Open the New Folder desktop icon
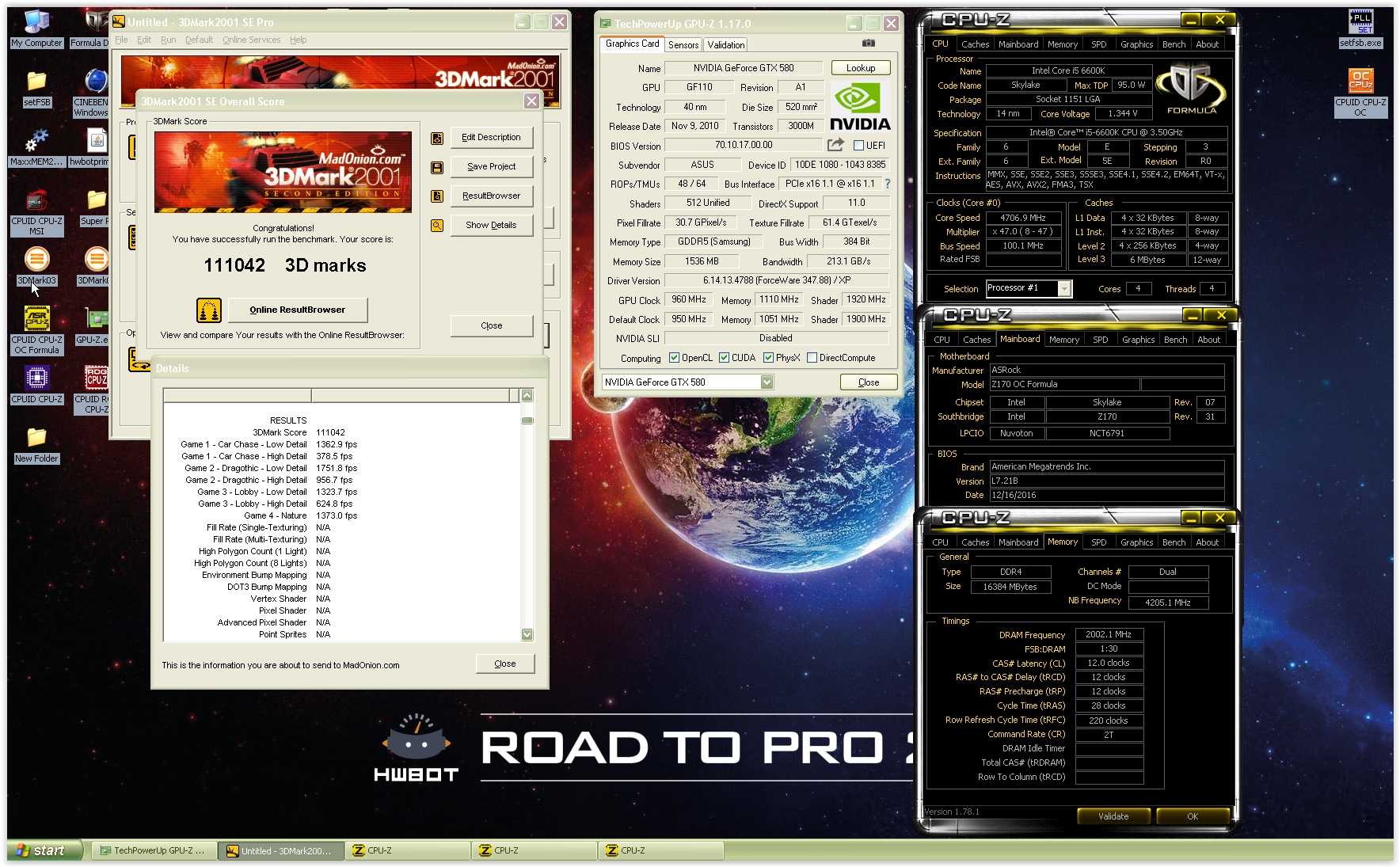This screenshot has width=1400, height=867. (36, 444)
